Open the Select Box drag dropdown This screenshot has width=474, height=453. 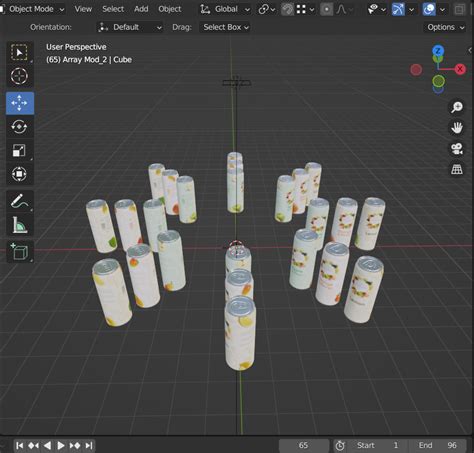tap(225, 27)
